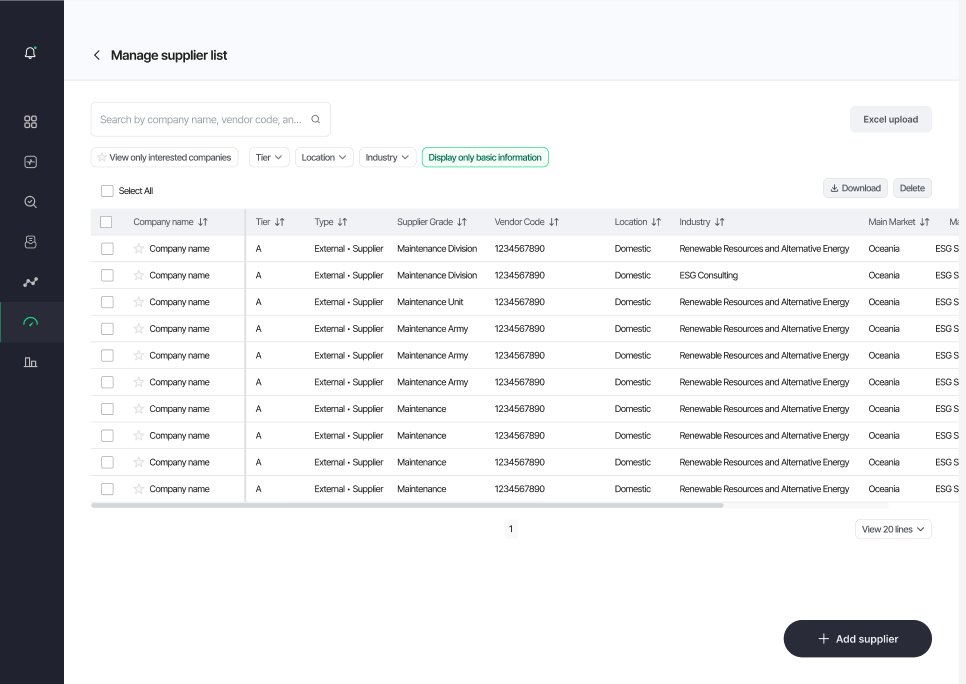Sort by Industry column
Viewport: 966px width, 684px height.
click(720, 222)
